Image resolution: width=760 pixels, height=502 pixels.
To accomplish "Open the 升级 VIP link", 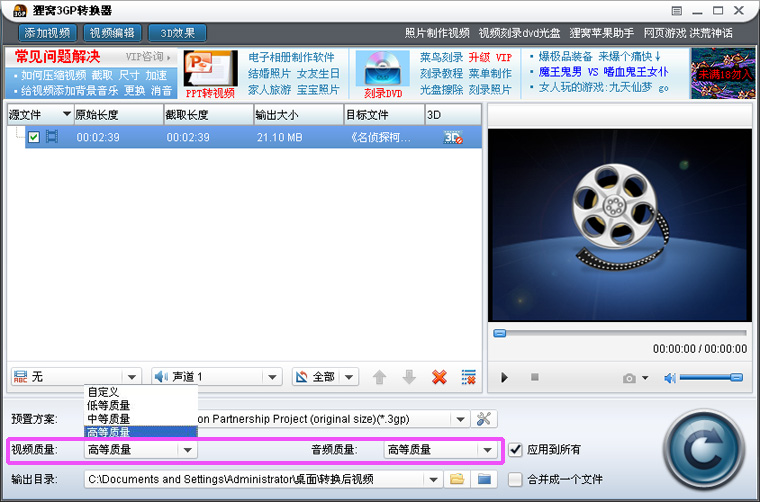I will coord(490,57).
